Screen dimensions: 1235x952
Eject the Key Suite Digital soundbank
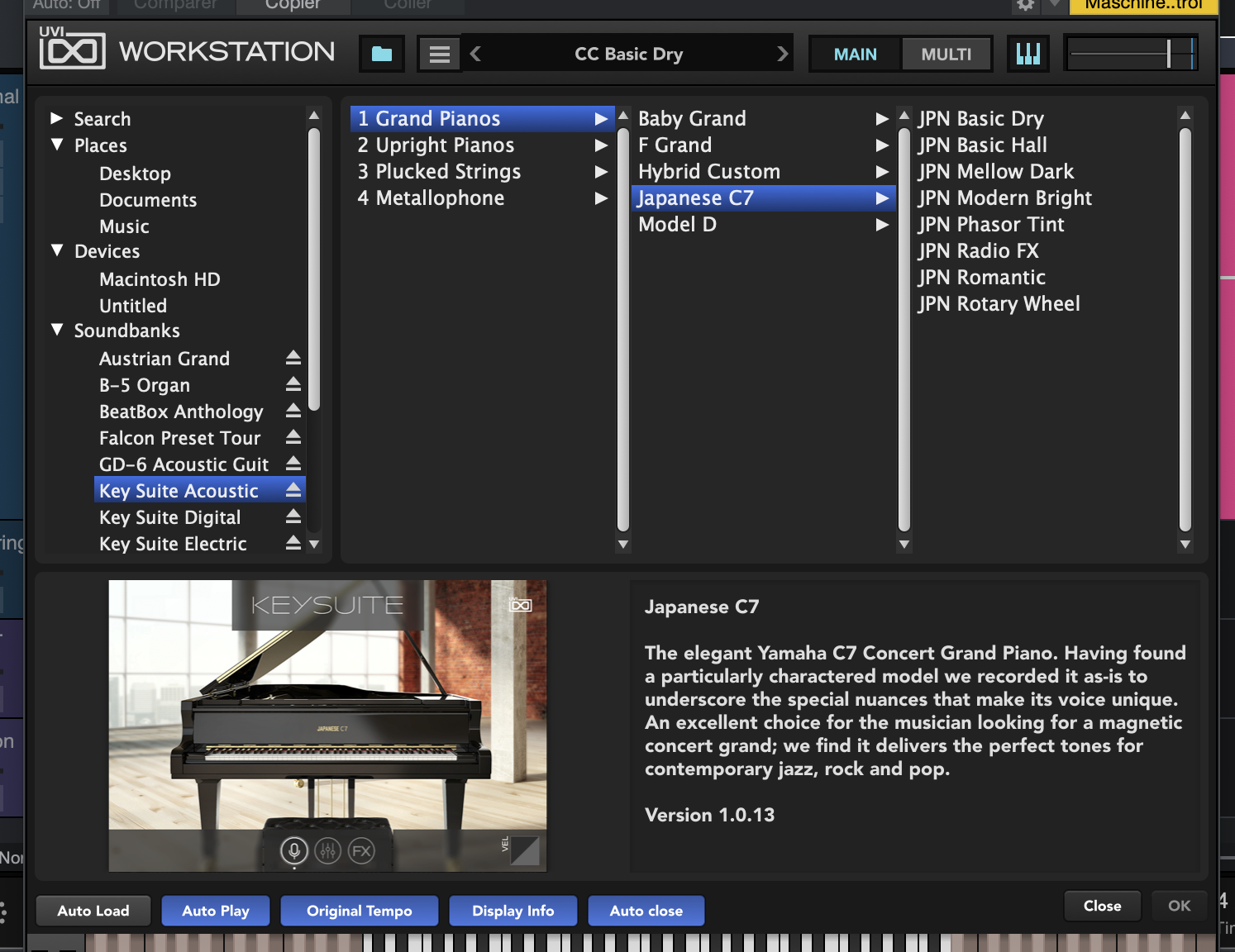coord(293,516)
